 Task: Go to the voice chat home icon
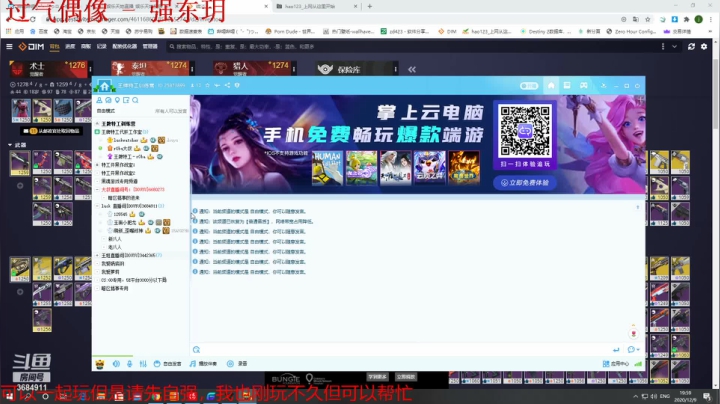(x=105, y=85)
